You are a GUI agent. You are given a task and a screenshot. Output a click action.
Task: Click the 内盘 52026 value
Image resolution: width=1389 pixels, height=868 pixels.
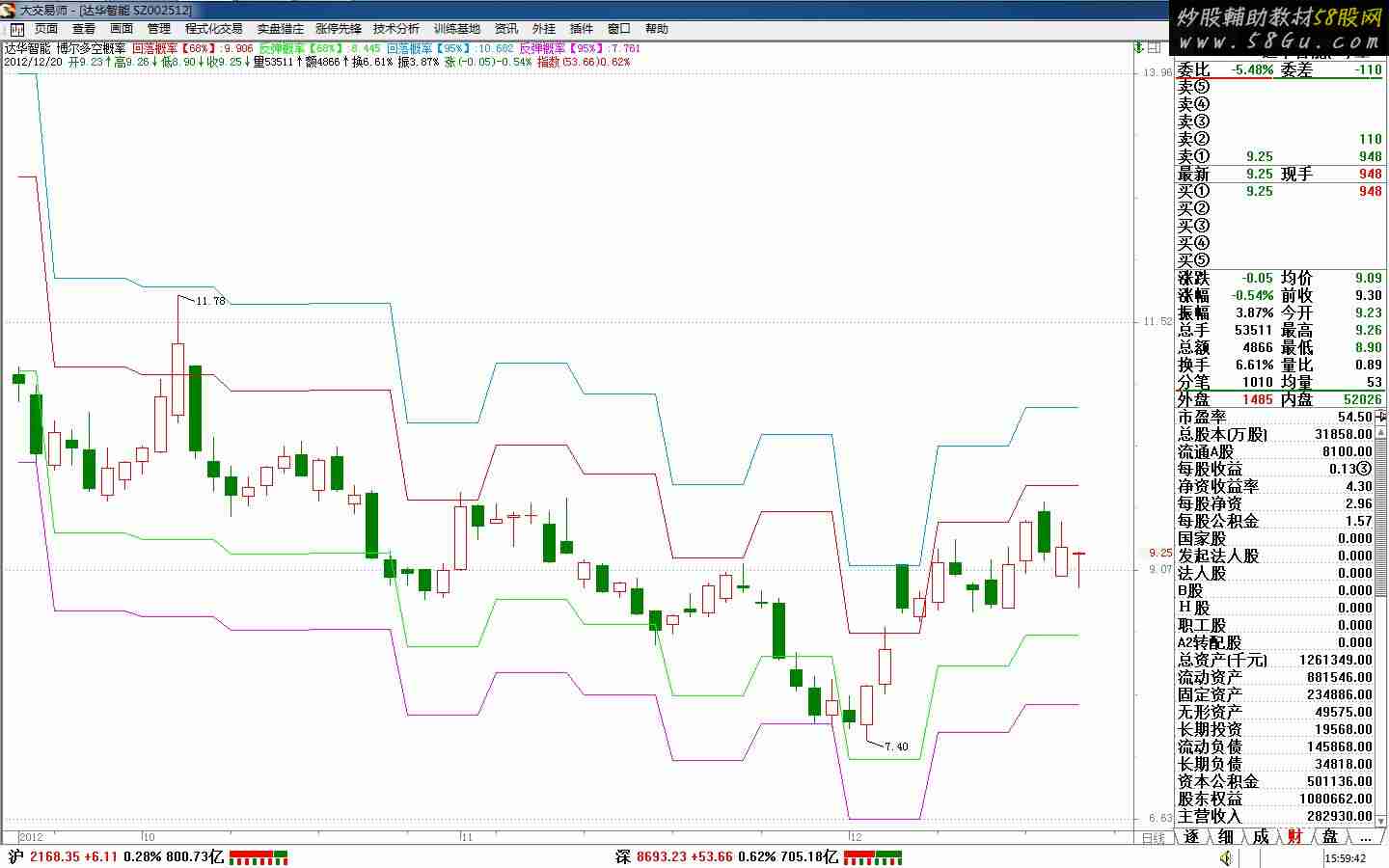click(1363, 399)
